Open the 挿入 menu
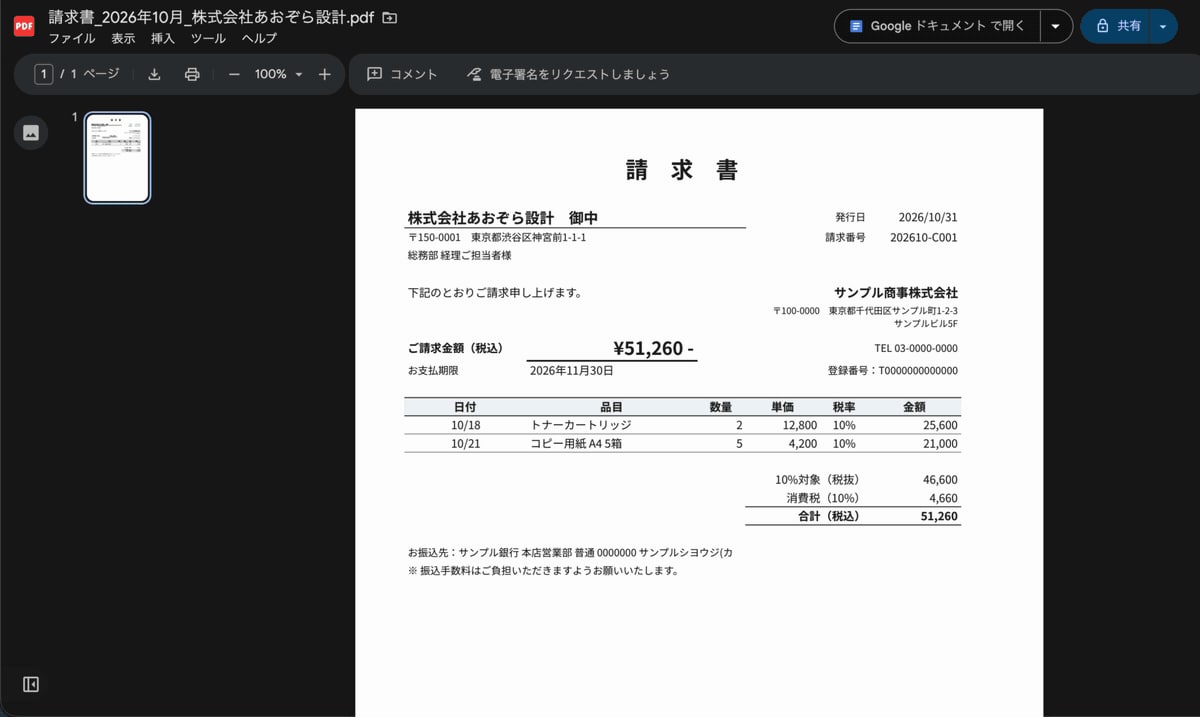Image resolution: width=1200 pixels, height=717 pixels. (x=163, y=39)
